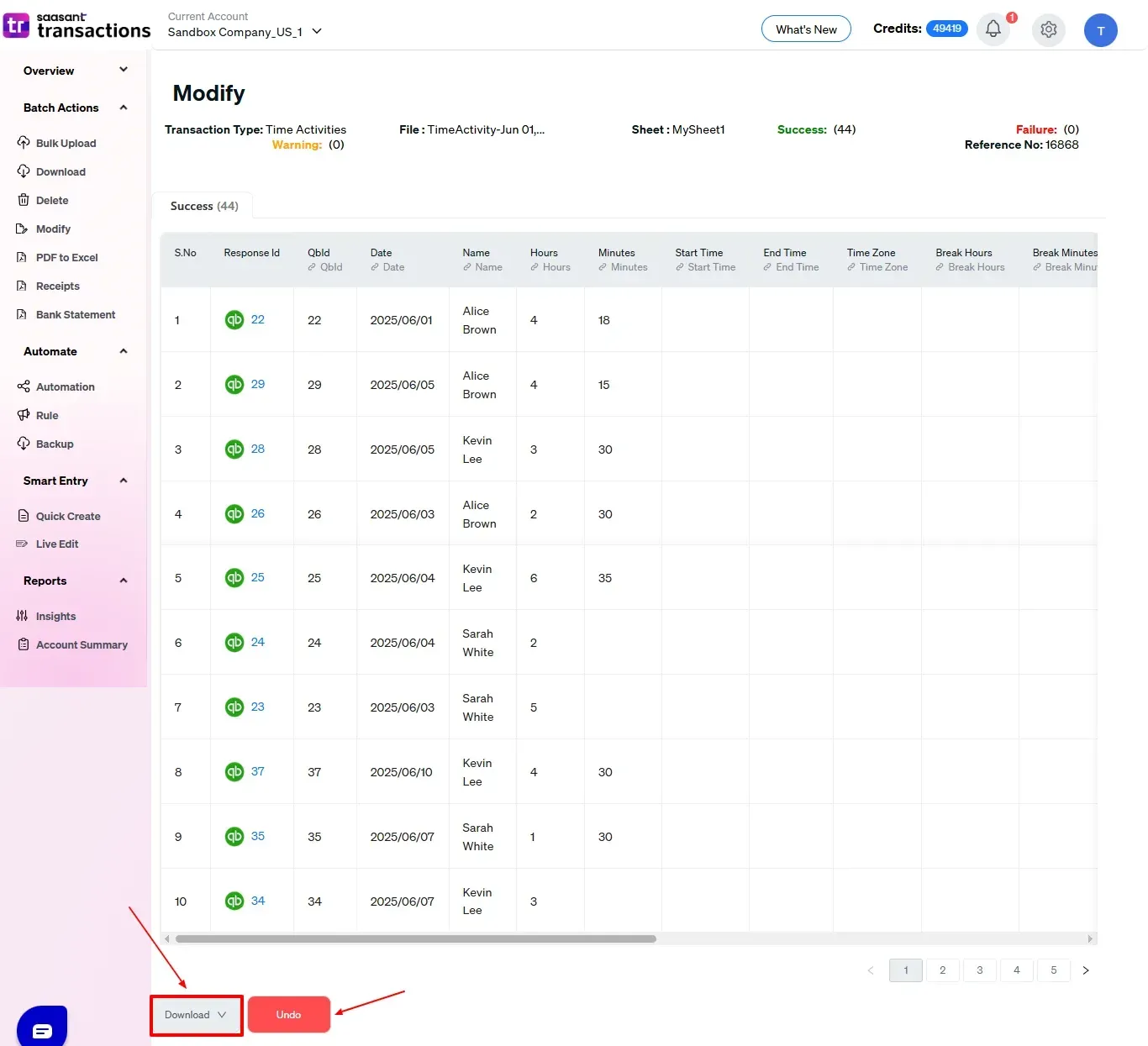Go to page 2

(943, 970)
